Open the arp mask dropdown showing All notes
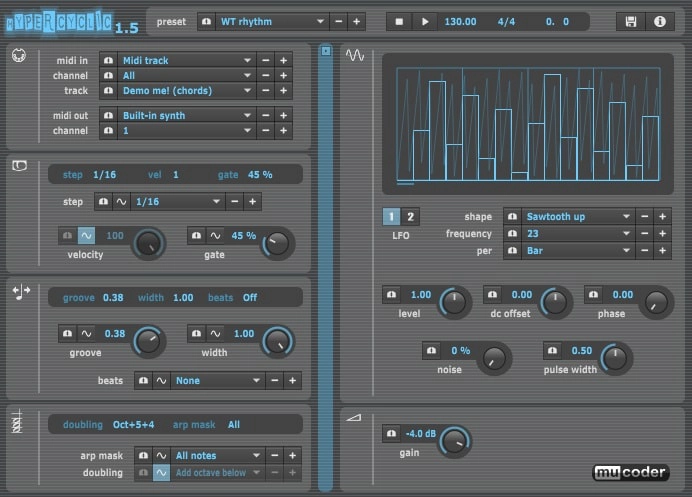Image resolution: width=692 pixels, height=497 pixels. [x=218, y=456]
